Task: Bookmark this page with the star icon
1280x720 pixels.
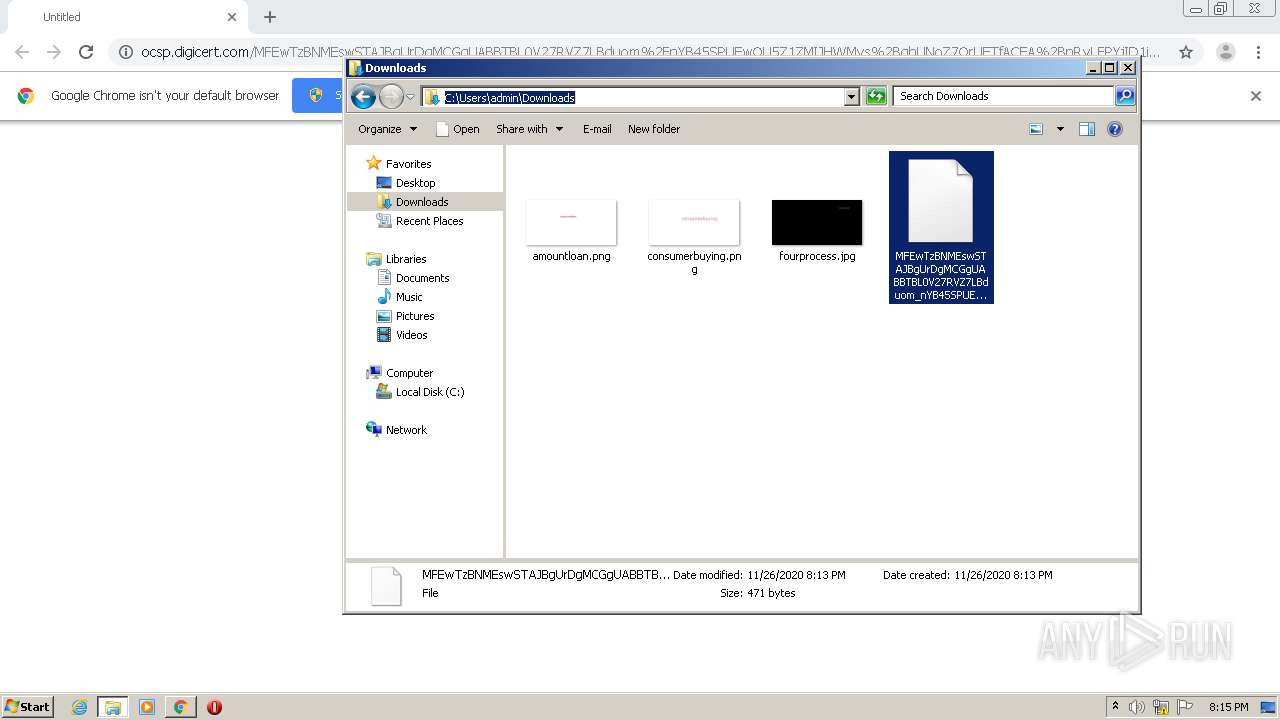Action: click(1186, 52)
